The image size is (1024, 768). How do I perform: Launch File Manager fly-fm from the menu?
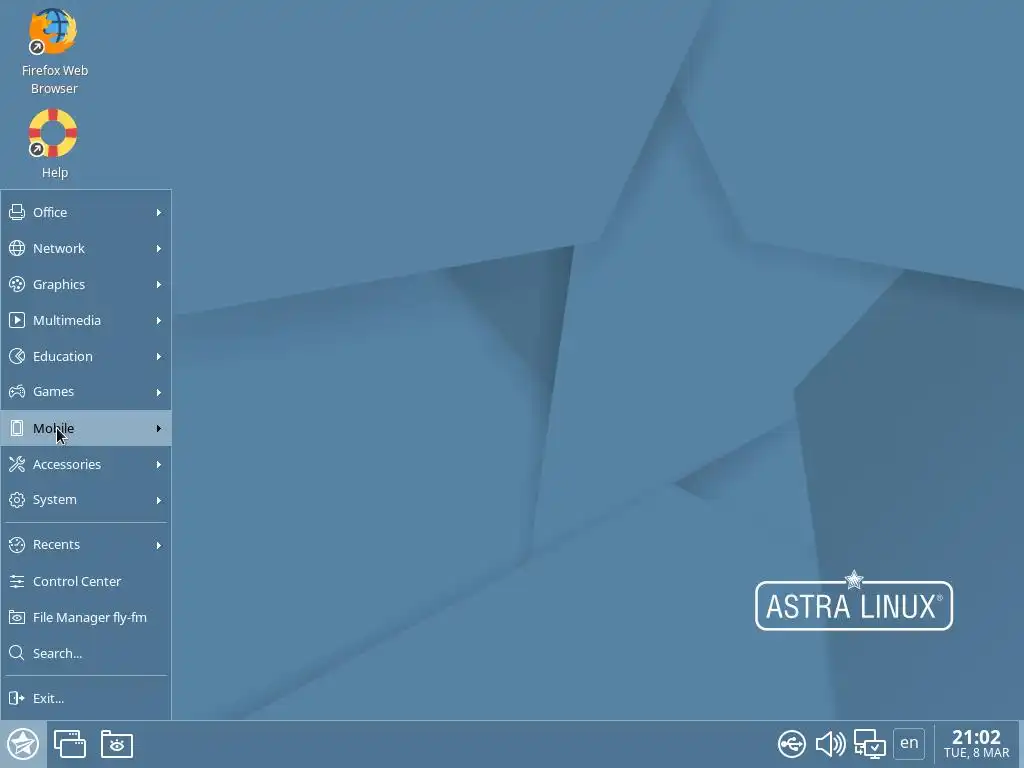tap(86, 617)
